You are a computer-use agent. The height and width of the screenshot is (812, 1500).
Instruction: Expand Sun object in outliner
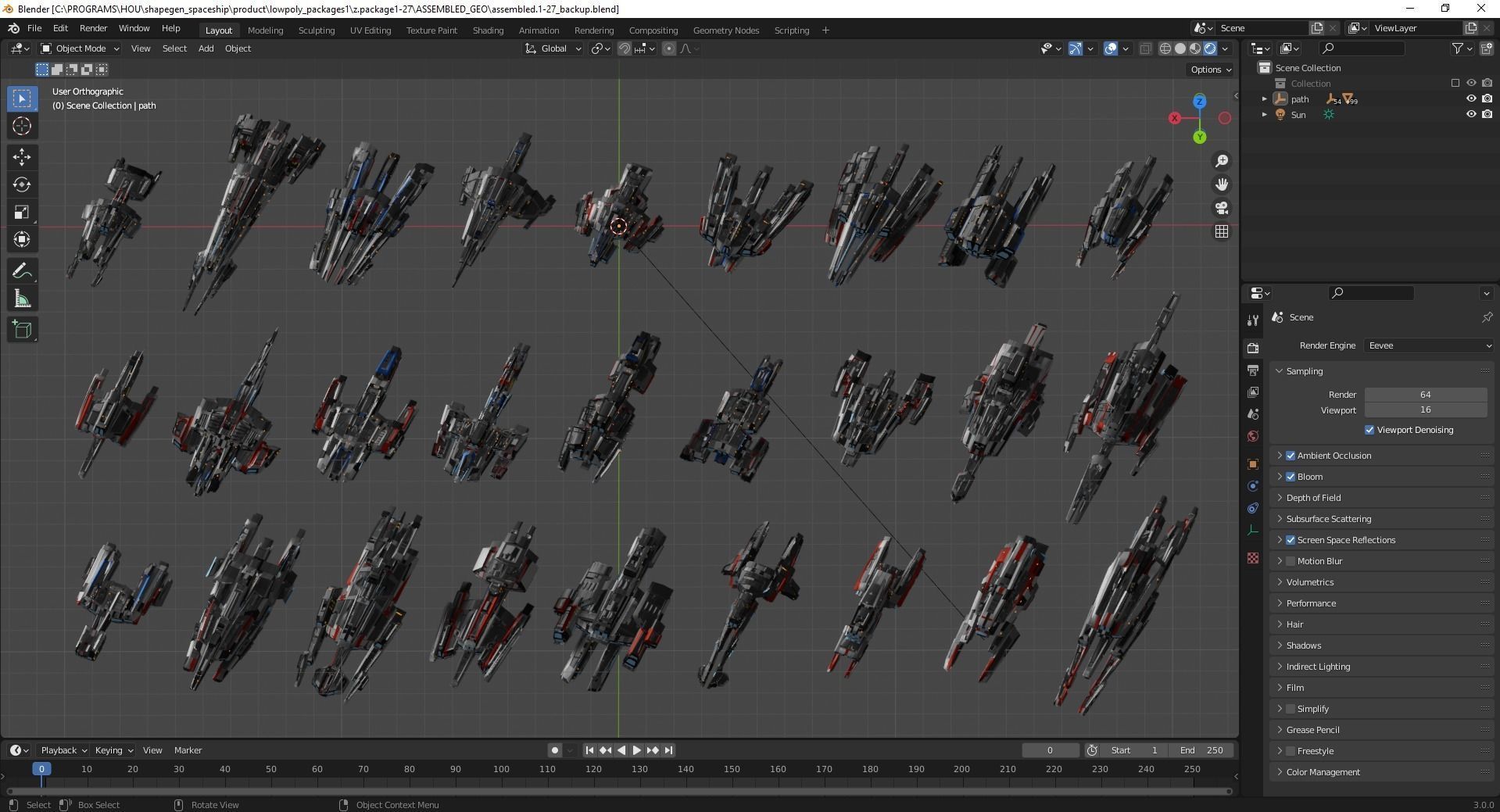pyautogui.click(x=1264, y=115)
